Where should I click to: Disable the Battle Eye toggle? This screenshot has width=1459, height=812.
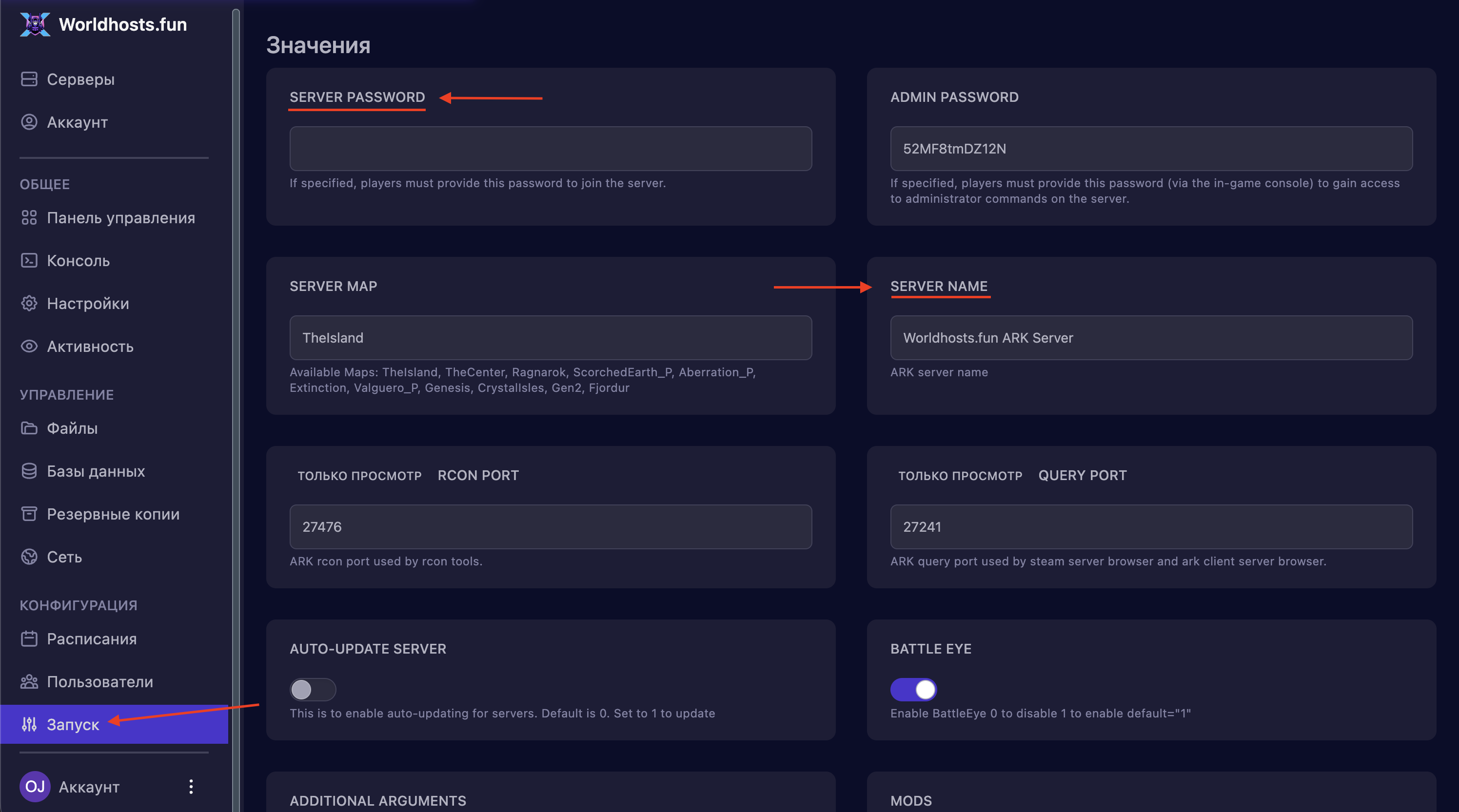pyautogui.click(x=913, y=689)
